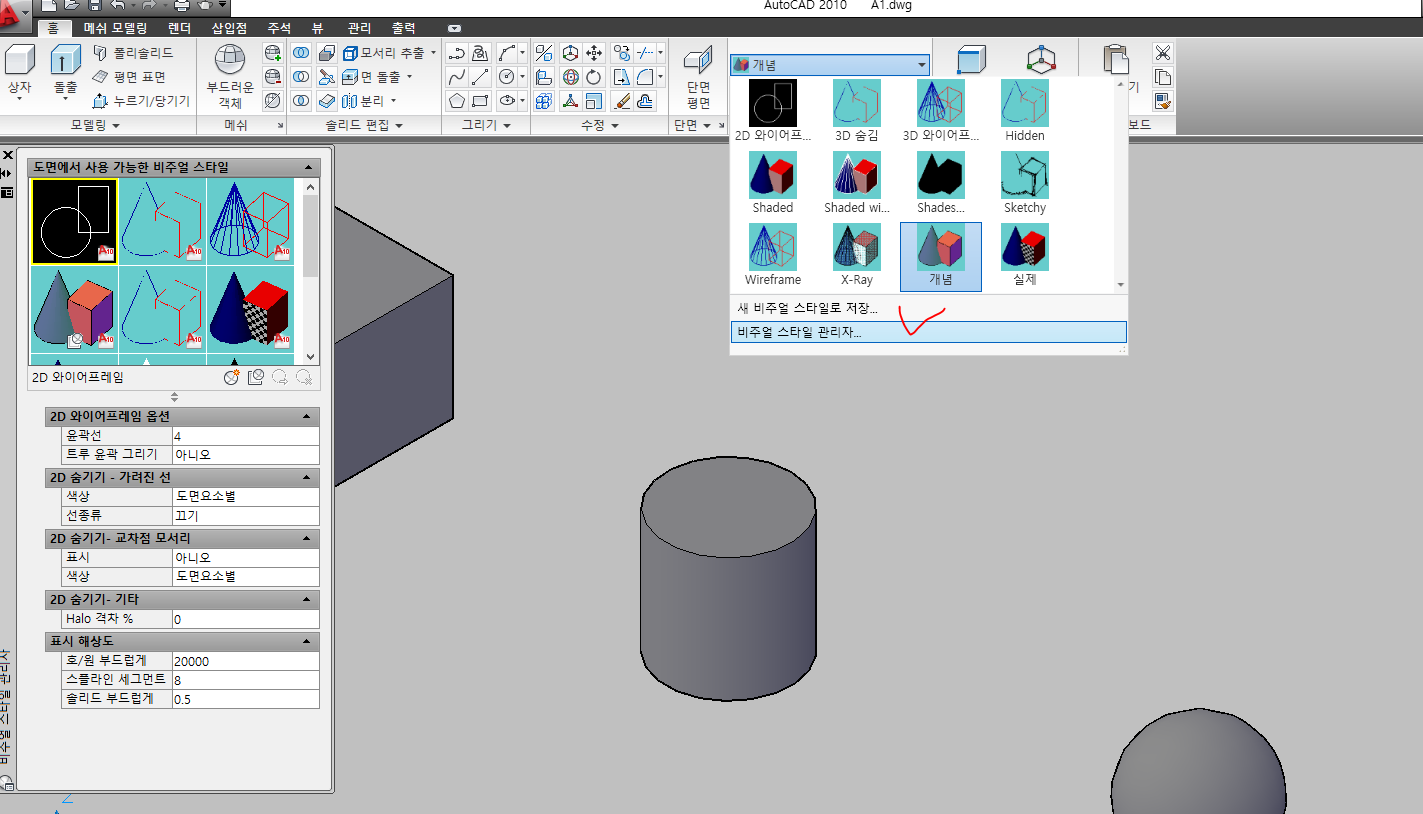Expand the 모델링 panel dropdown
1423x814 pixels.
pyautogui.click(x=95, y=125)
